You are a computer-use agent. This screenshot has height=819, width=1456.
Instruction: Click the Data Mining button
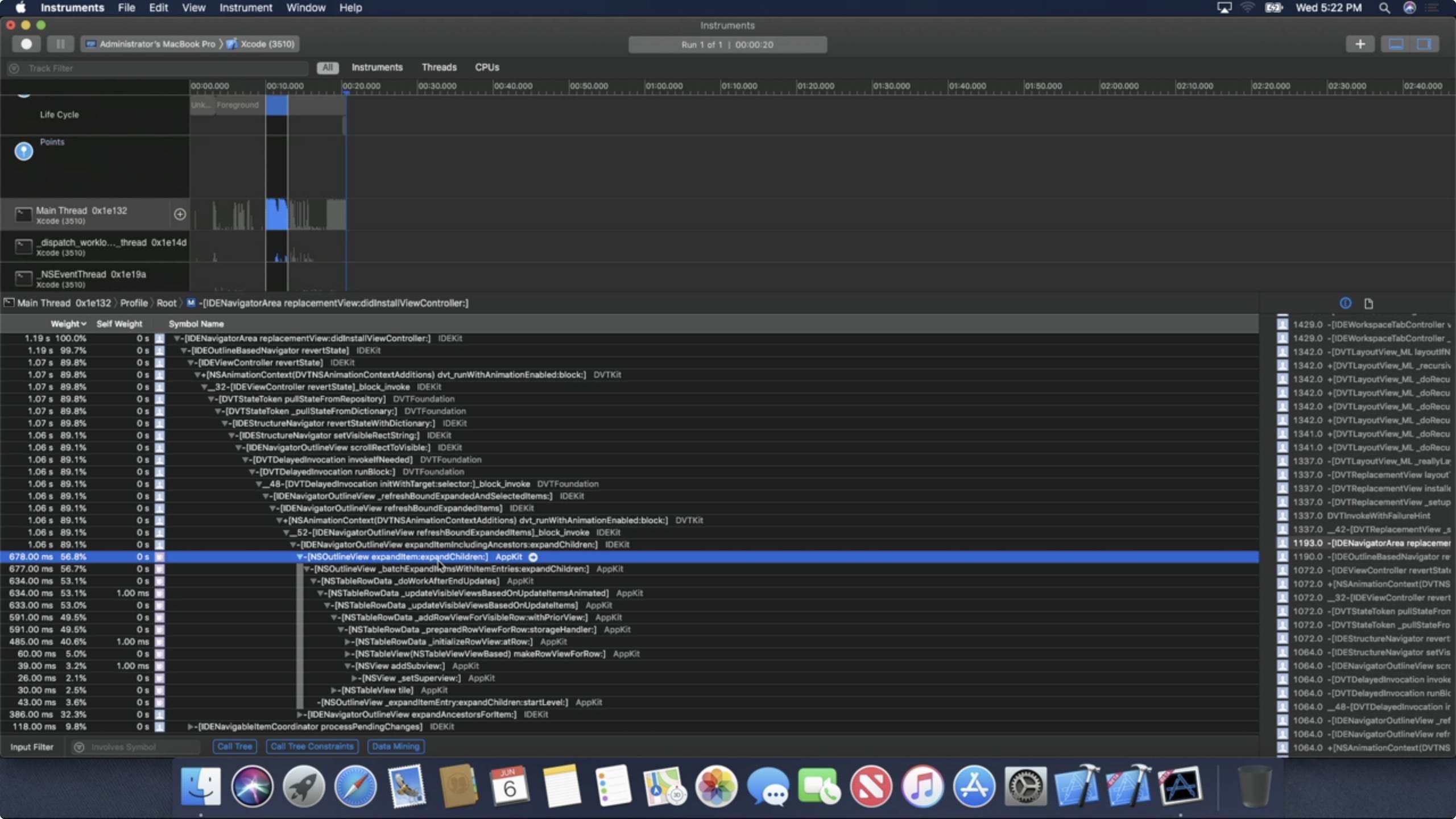[396, 746]
